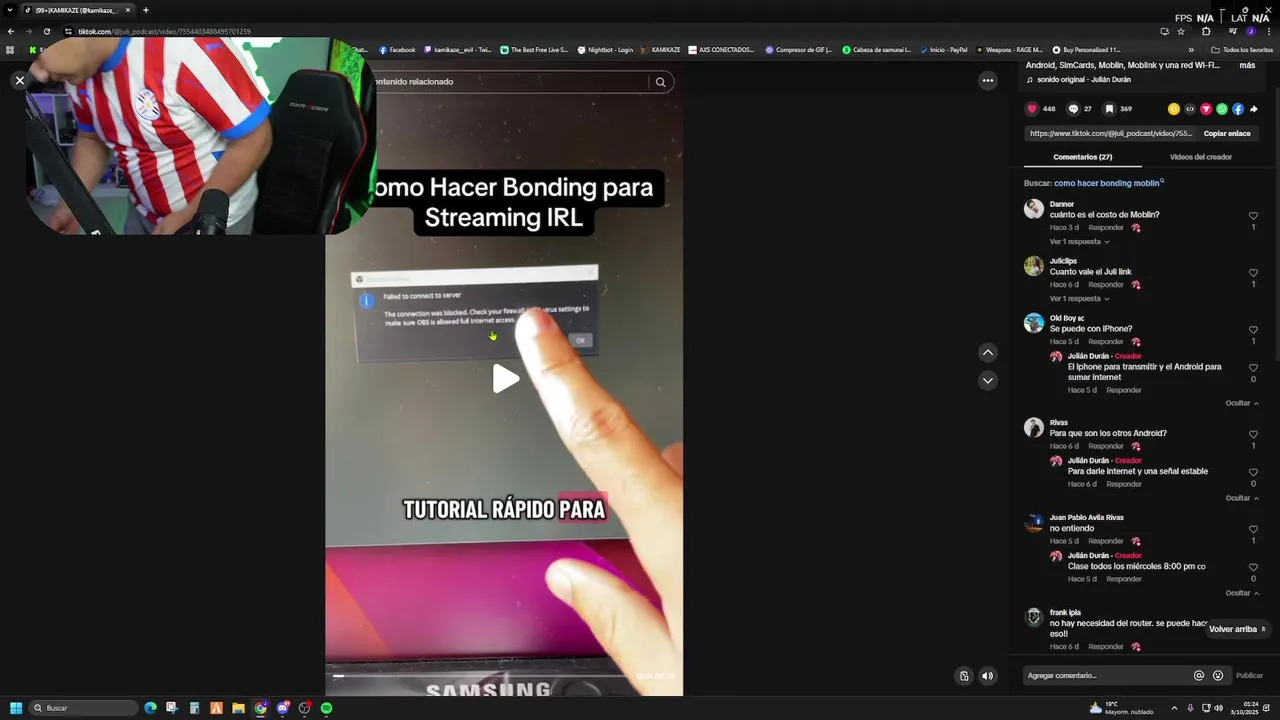Open Danner's profile avatar
The height and width of the screenshot is (720, 1280).
tap(1034, 209)
